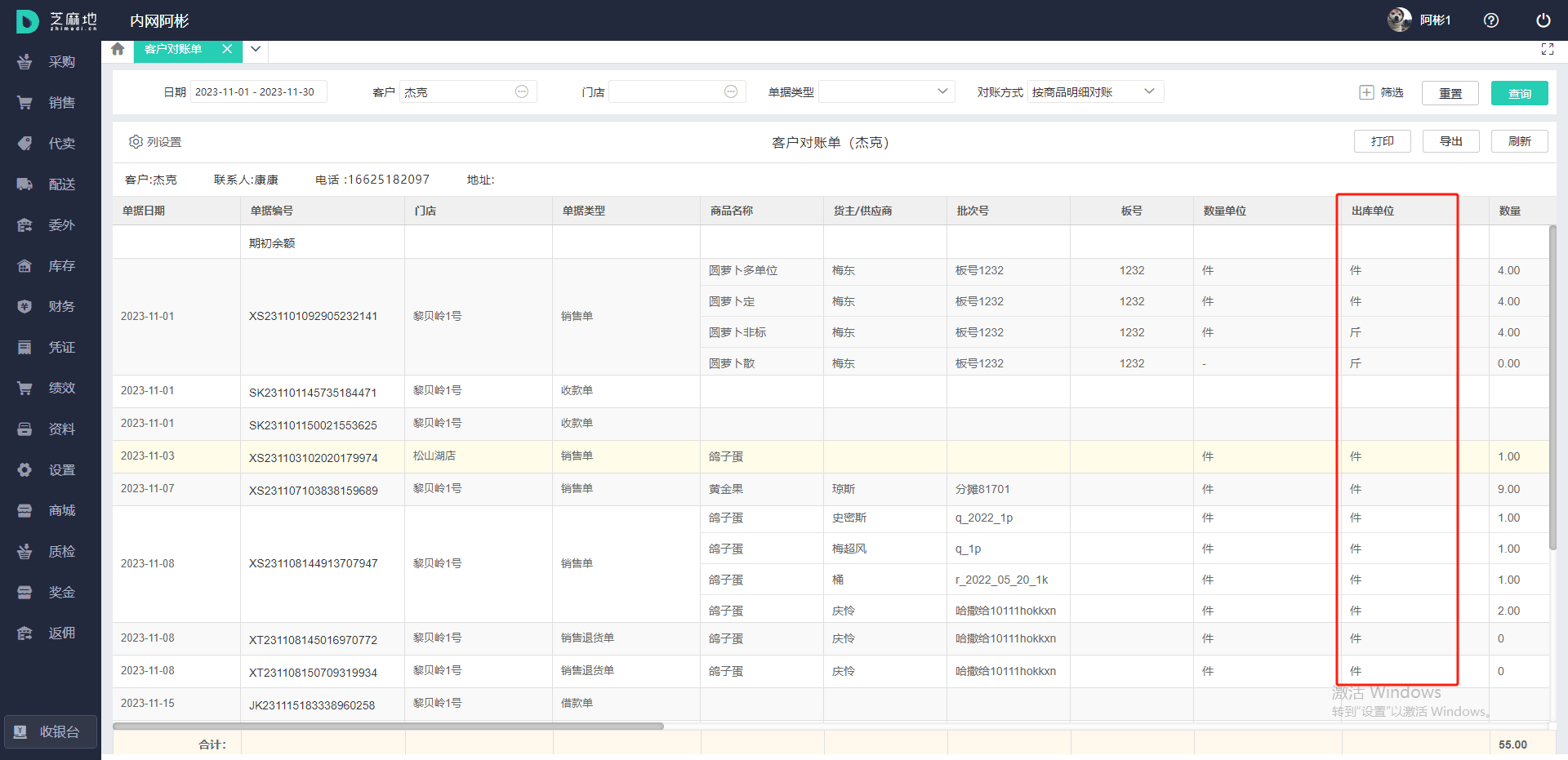Open store selector ellipsis icon
The height and width of the screenshot is (760, 1568).
[x=731, y=91]
